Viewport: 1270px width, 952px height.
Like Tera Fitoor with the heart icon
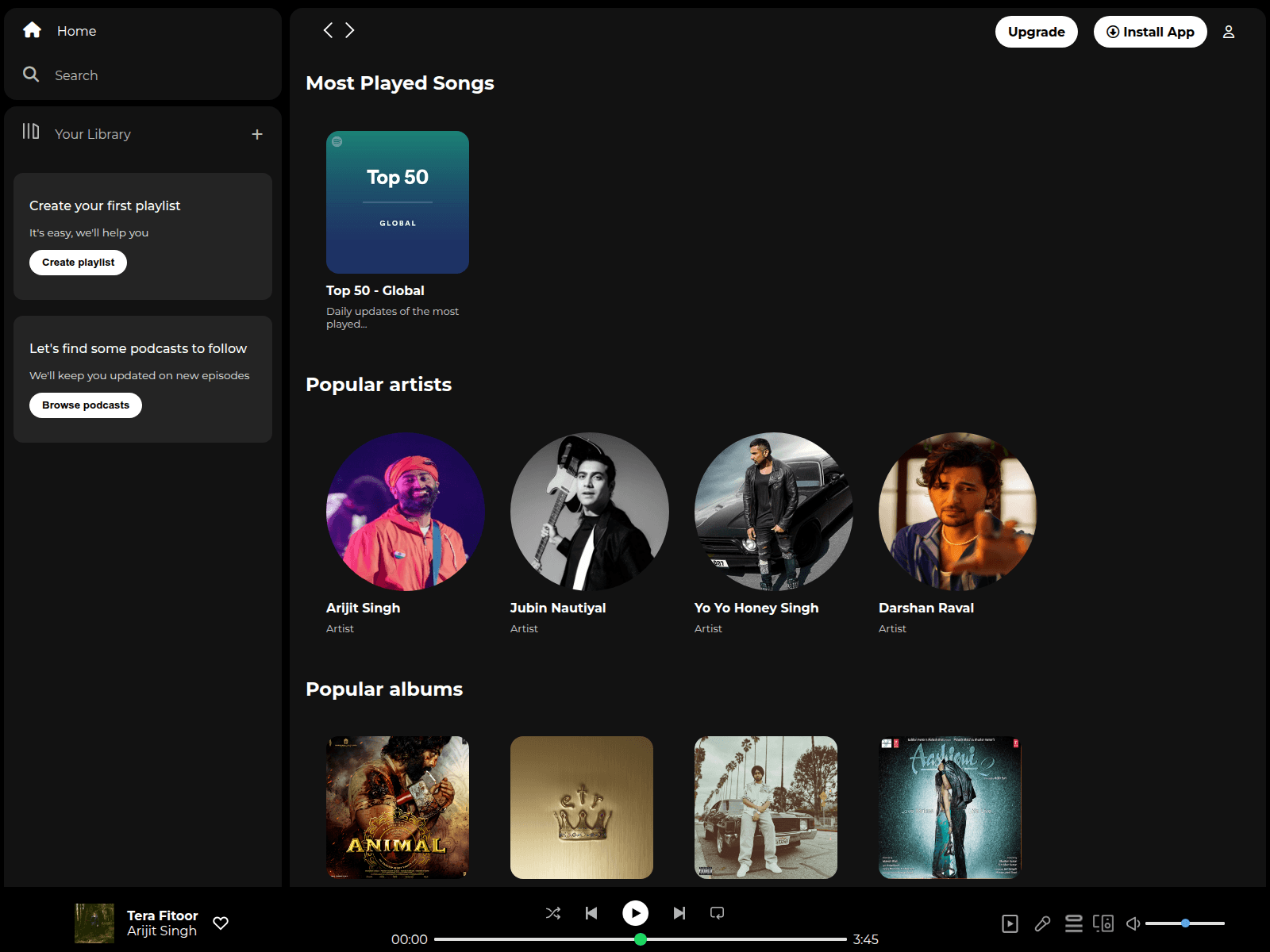(x=221, y=923)
